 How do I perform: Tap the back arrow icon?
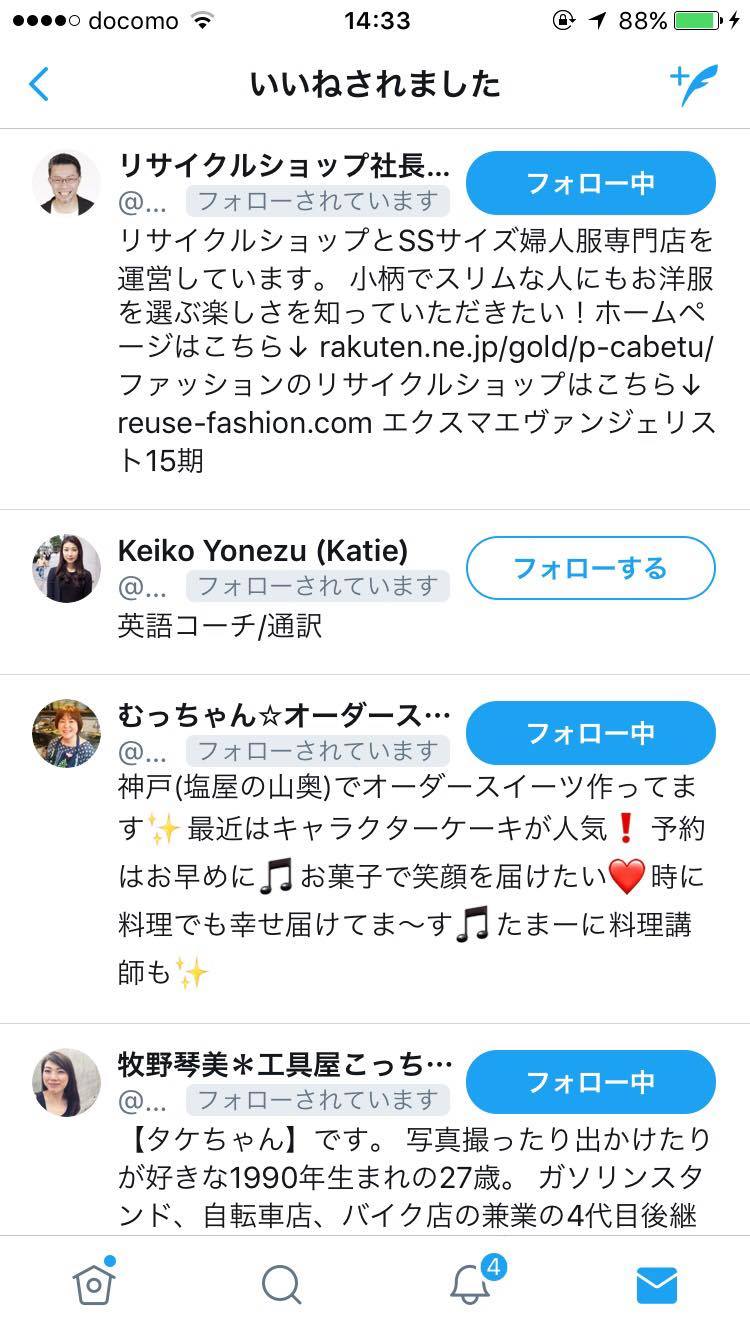(x=39, y=85)
